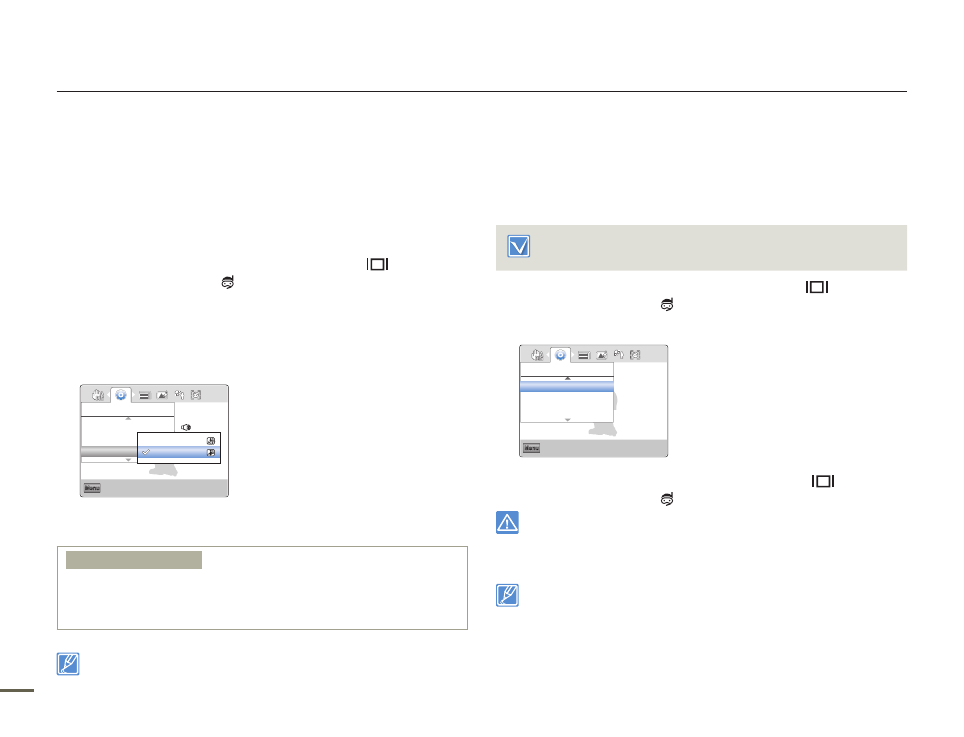Select the blue gear settings tab in left menu

click(x=121, y=395)
